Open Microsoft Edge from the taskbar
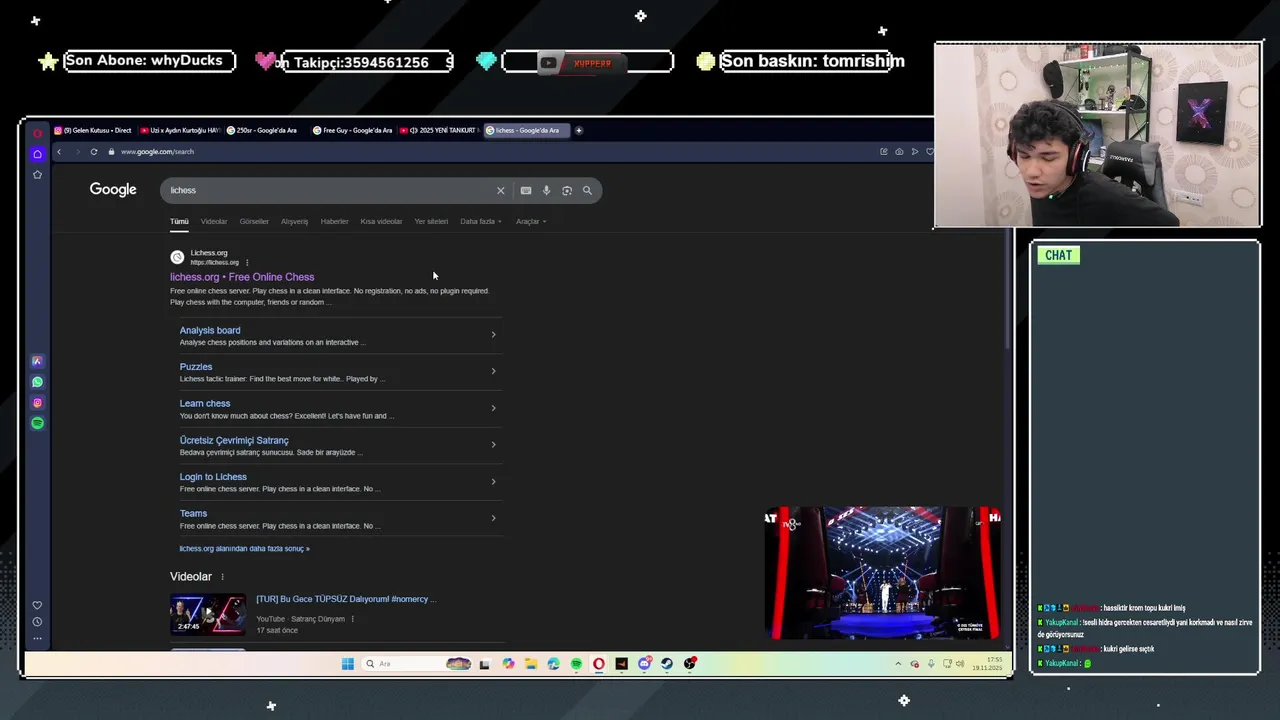The image size is (1280, 720). [x=553, y=664]
